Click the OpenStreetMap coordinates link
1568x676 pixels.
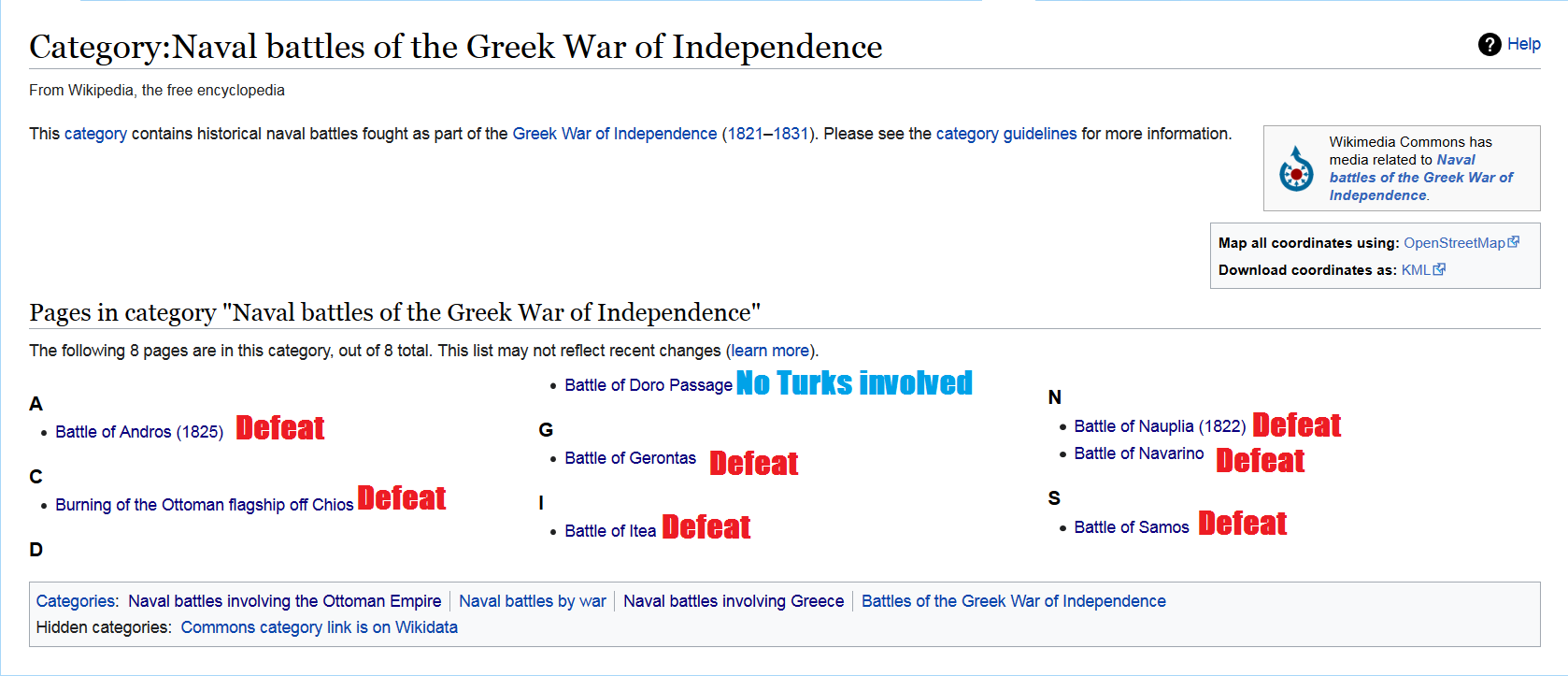(x=1454, y=243)
